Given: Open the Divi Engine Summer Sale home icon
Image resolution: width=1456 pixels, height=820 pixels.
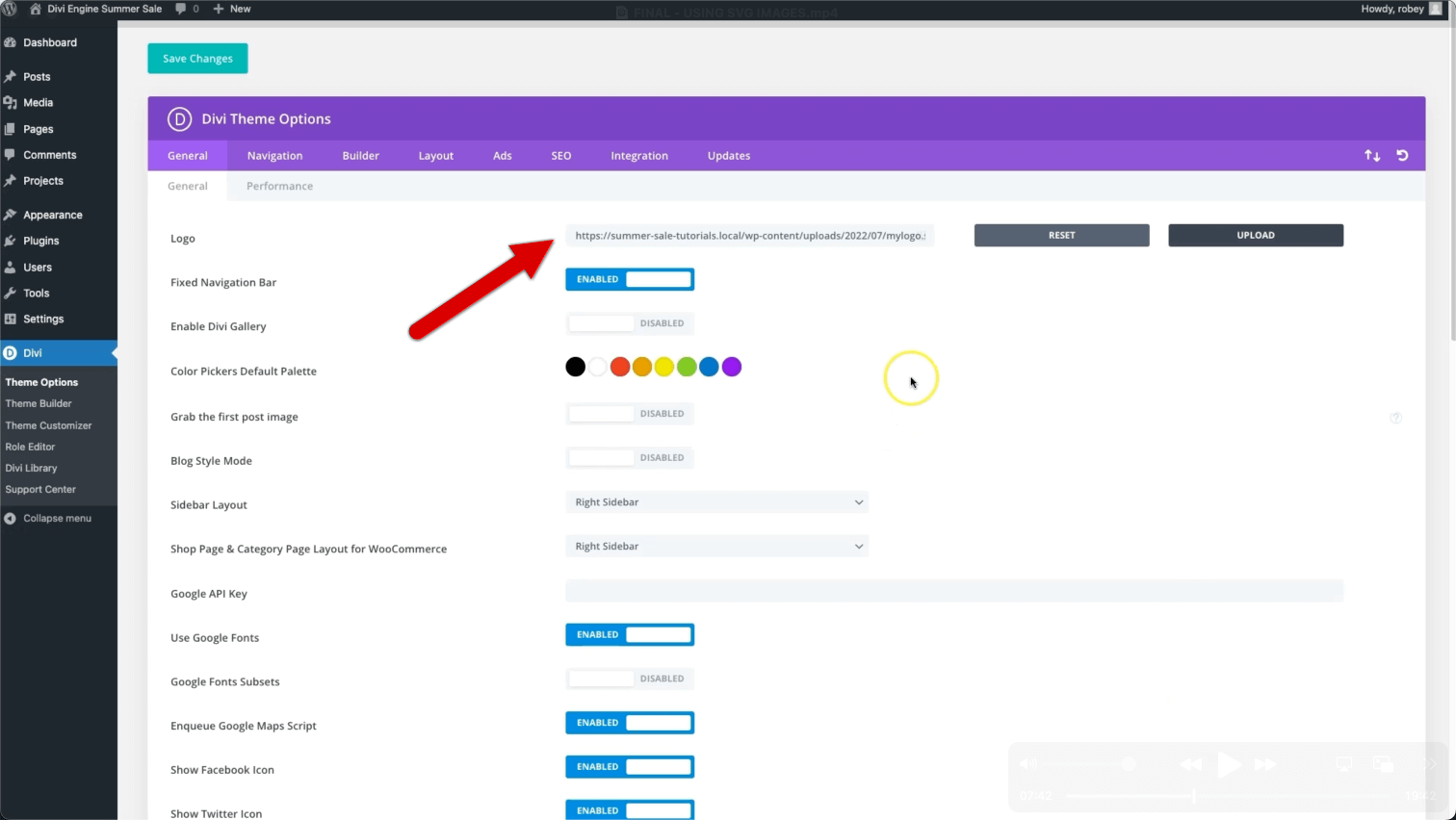Looking at the screenshot, I should point(36,9).
